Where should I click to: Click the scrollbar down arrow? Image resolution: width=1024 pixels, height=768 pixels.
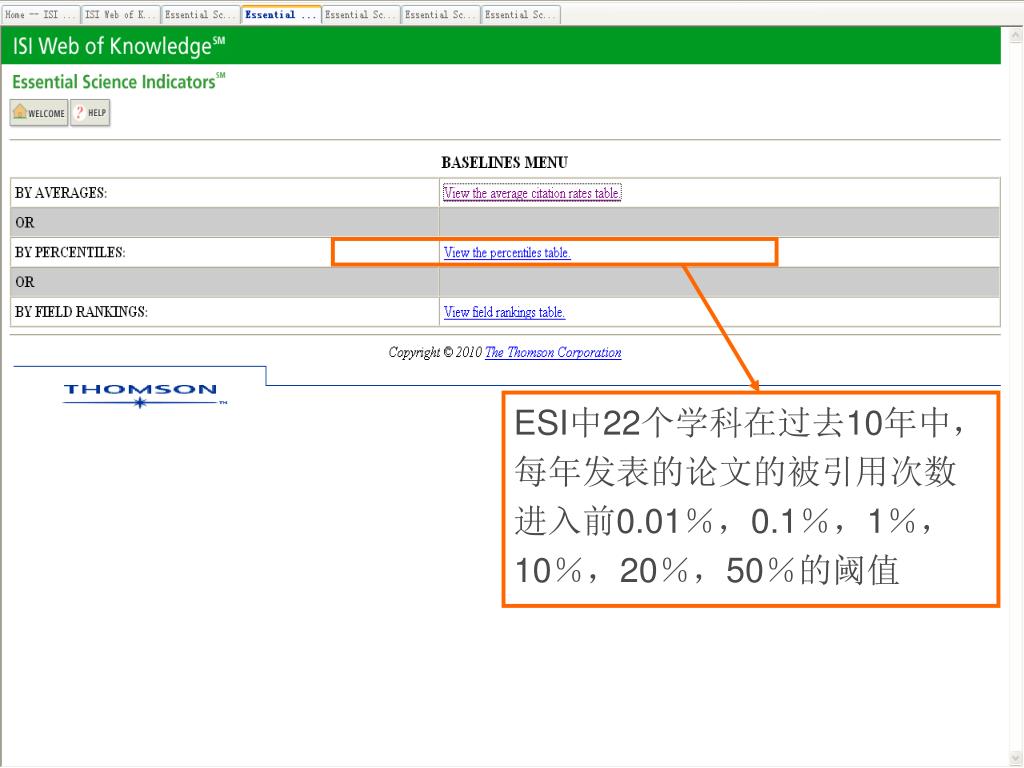point(1016,757)
